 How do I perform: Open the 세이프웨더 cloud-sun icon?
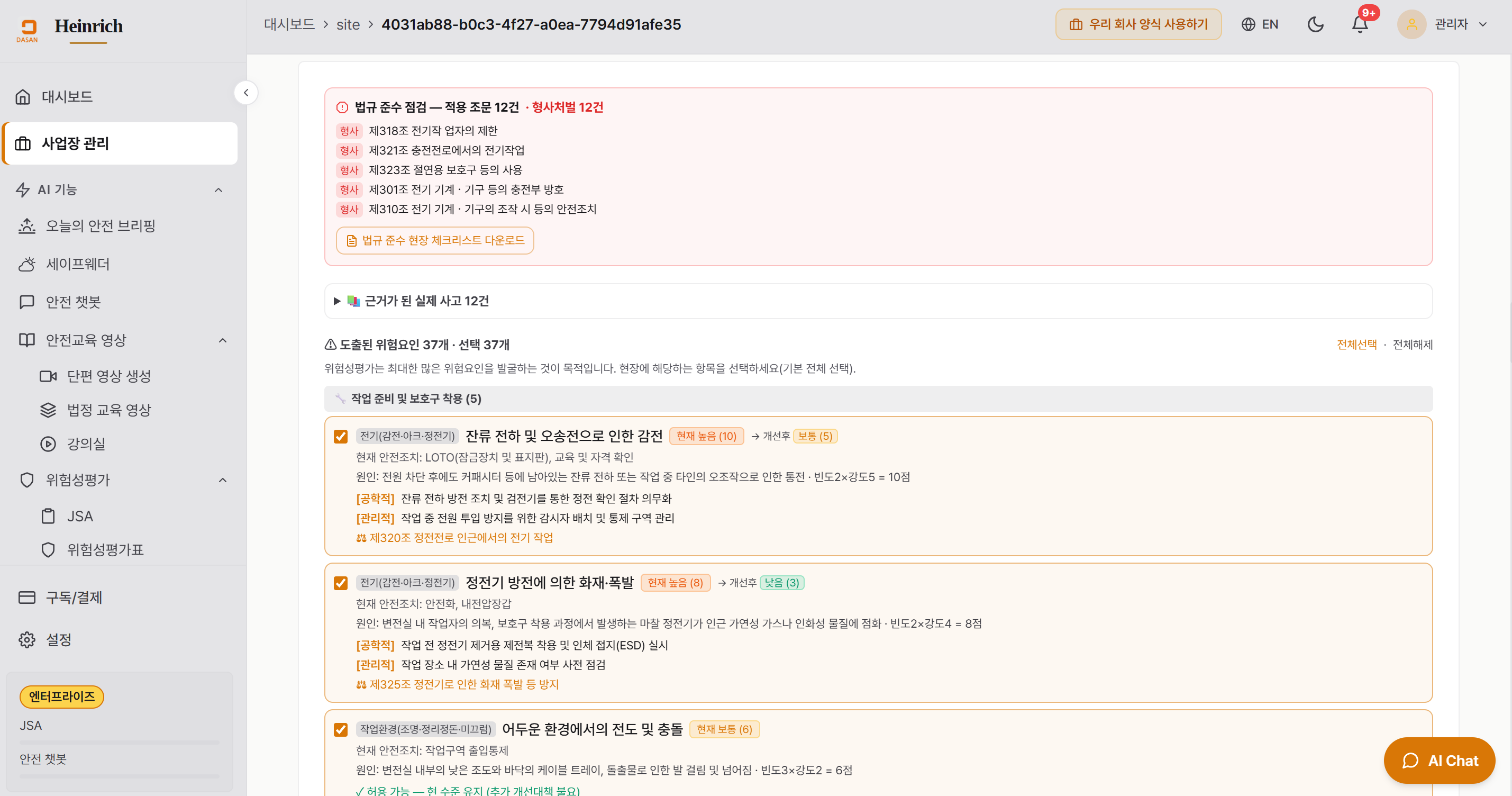click(27, 264)
